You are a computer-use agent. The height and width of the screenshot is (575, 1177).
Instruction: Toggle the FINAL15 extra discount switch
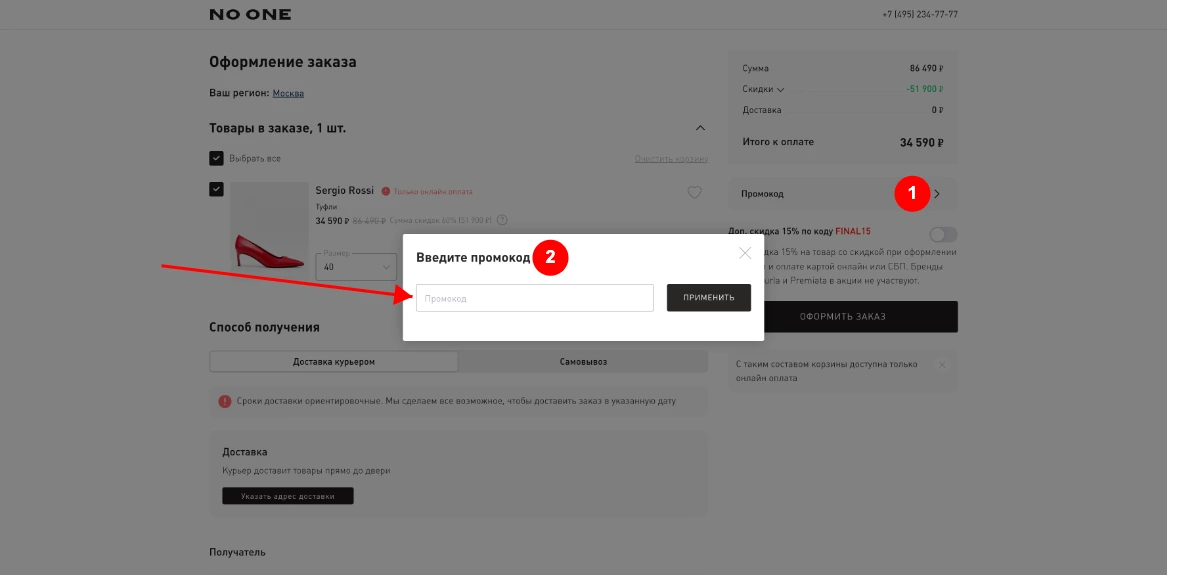(x=942, y=234)
